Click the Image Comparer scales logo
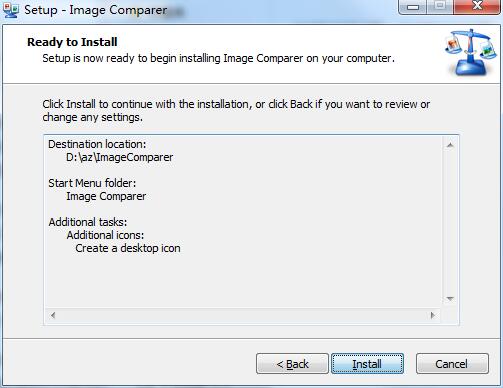This screenshot has width=503, height=388. pos(471,52)
